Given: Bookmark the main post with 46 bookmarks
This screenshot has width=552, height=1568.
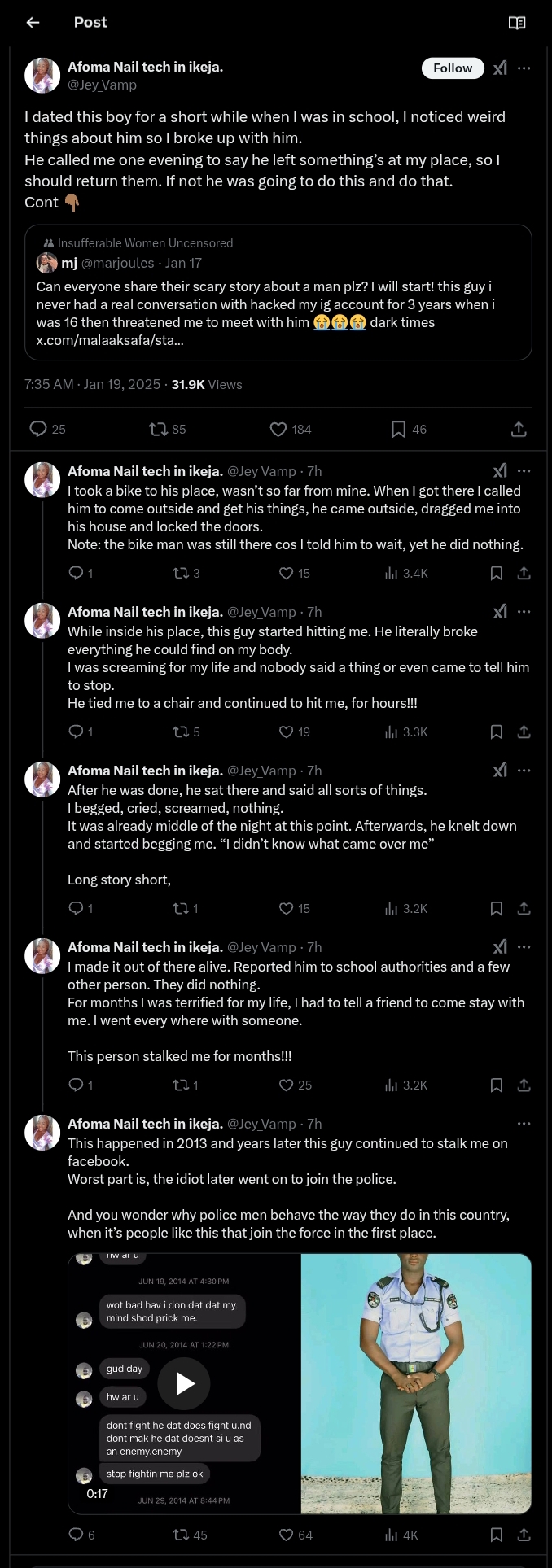Looking at the screenshot, I should tap(398, 429).
